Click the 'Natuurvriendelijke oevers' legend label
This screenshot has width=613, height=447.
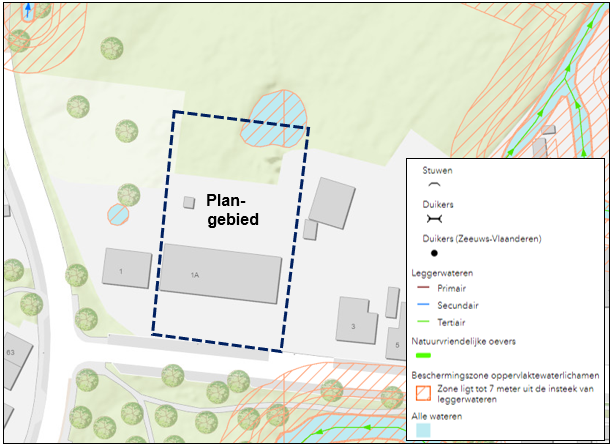[464, 341]
